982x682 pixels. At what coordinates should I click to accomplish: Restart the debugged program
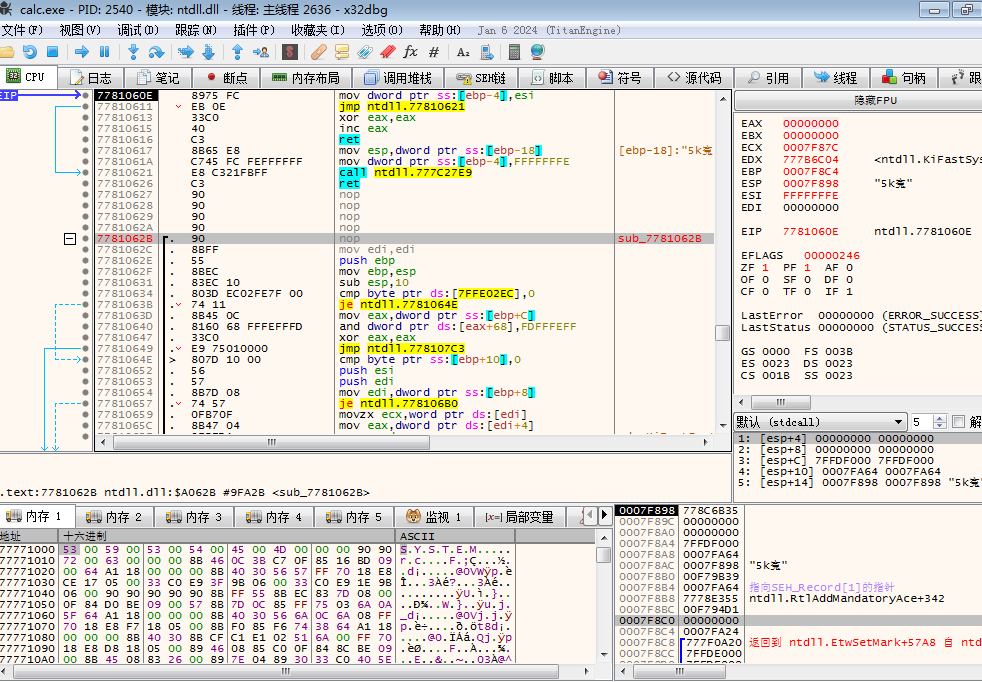click(x=29, y=52)
